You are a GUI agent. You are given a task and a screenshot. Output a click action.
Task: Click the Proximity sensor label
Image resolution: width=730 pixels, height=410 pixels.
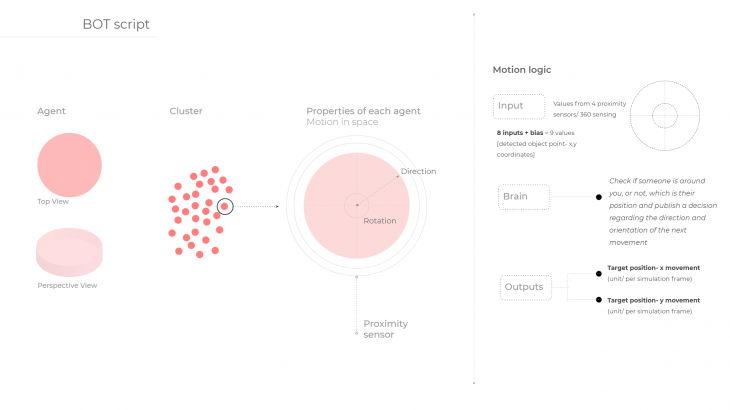coord(385,329)
